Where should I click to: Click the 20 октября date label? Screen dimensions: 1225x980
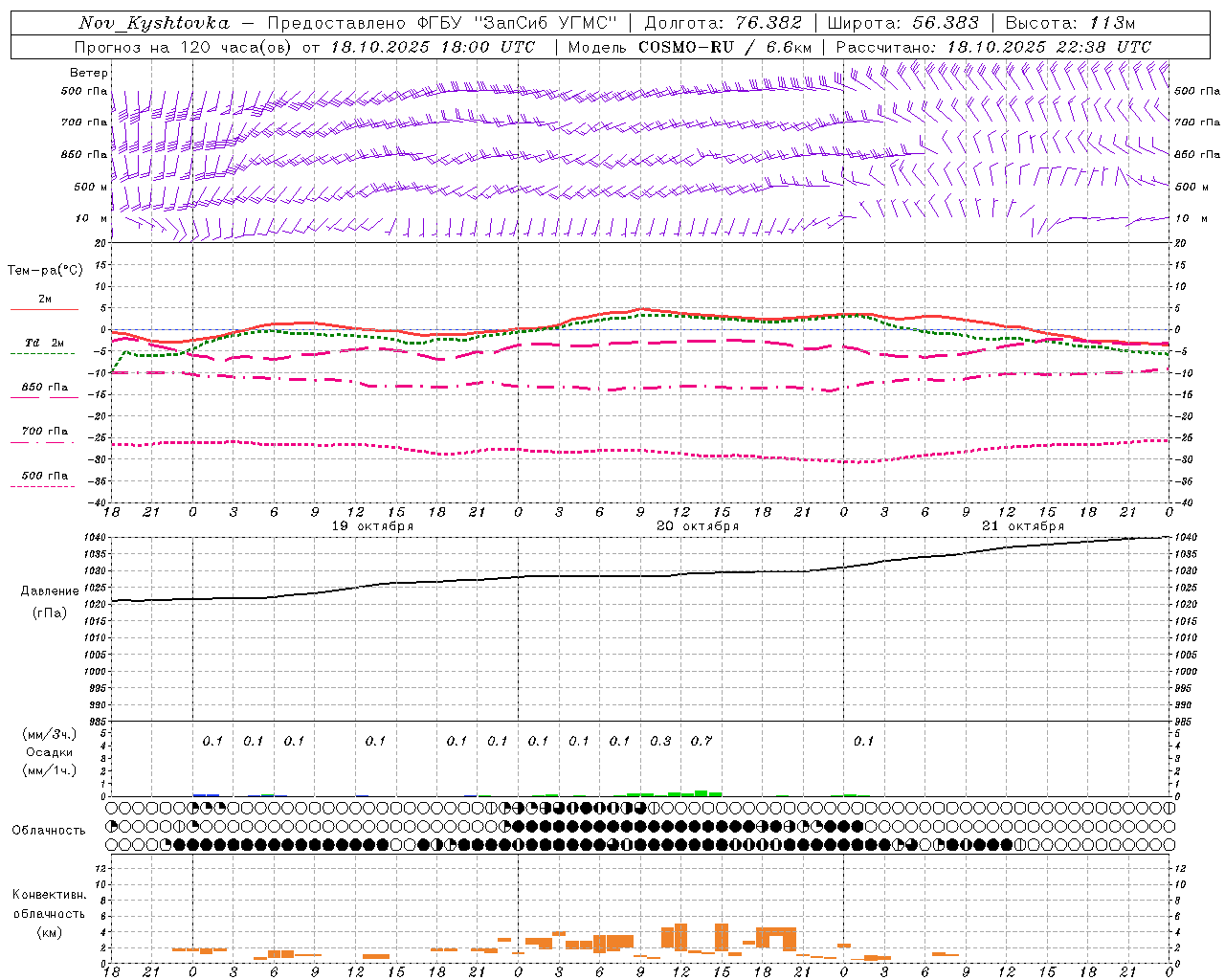click(x=698, y=526)
